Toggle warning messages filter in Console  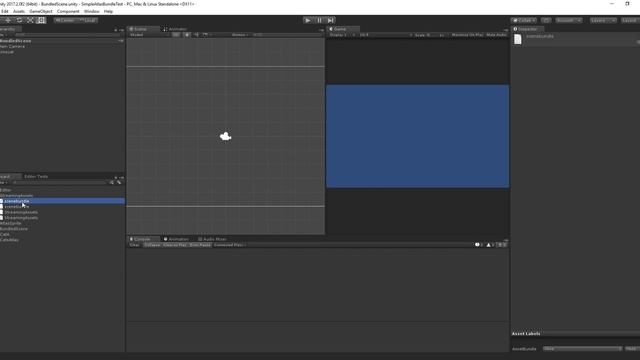pyautogui.click(x=490, y=245)
